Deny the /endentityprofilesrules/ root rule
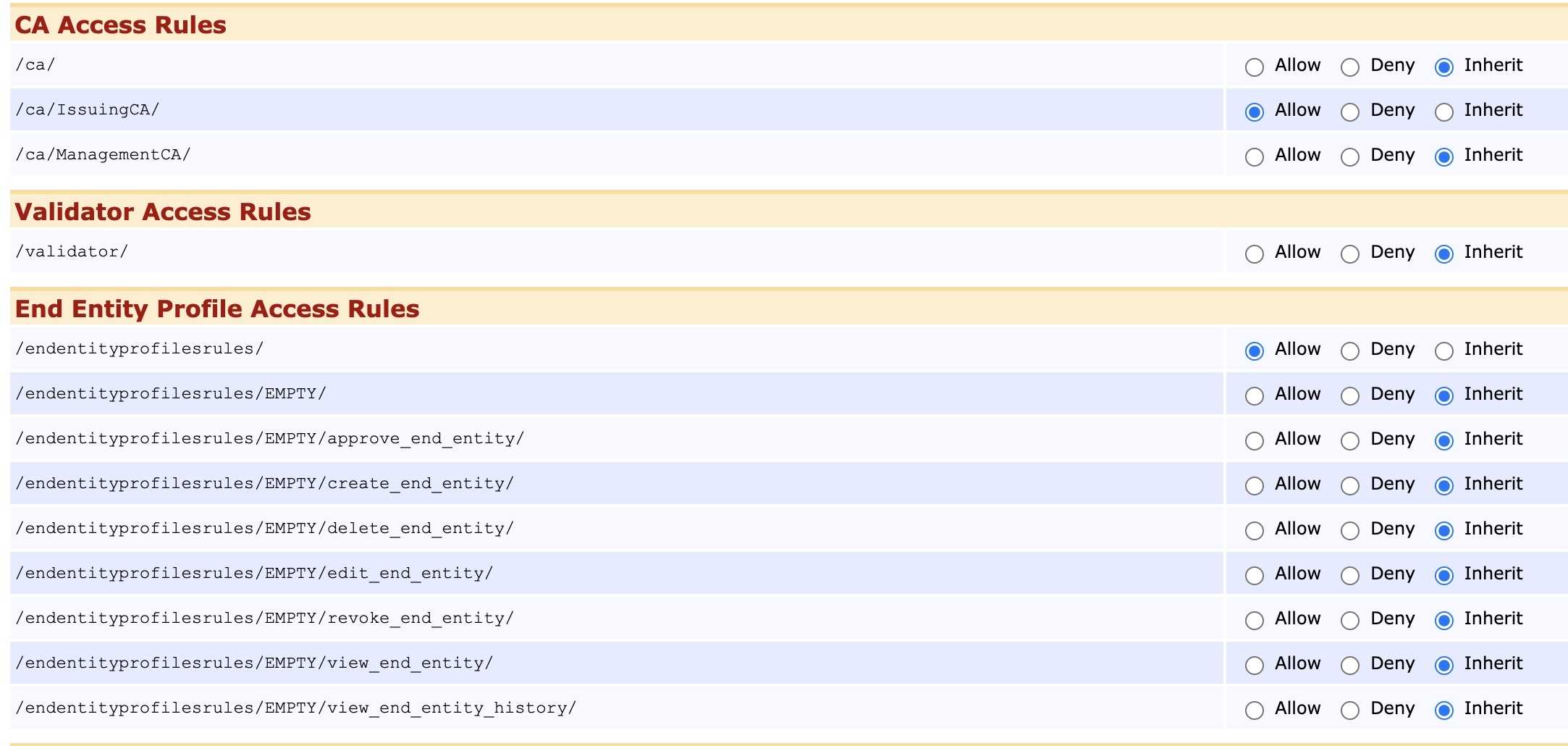Viewport: 1568px width, 746px height. (1349, 351)
